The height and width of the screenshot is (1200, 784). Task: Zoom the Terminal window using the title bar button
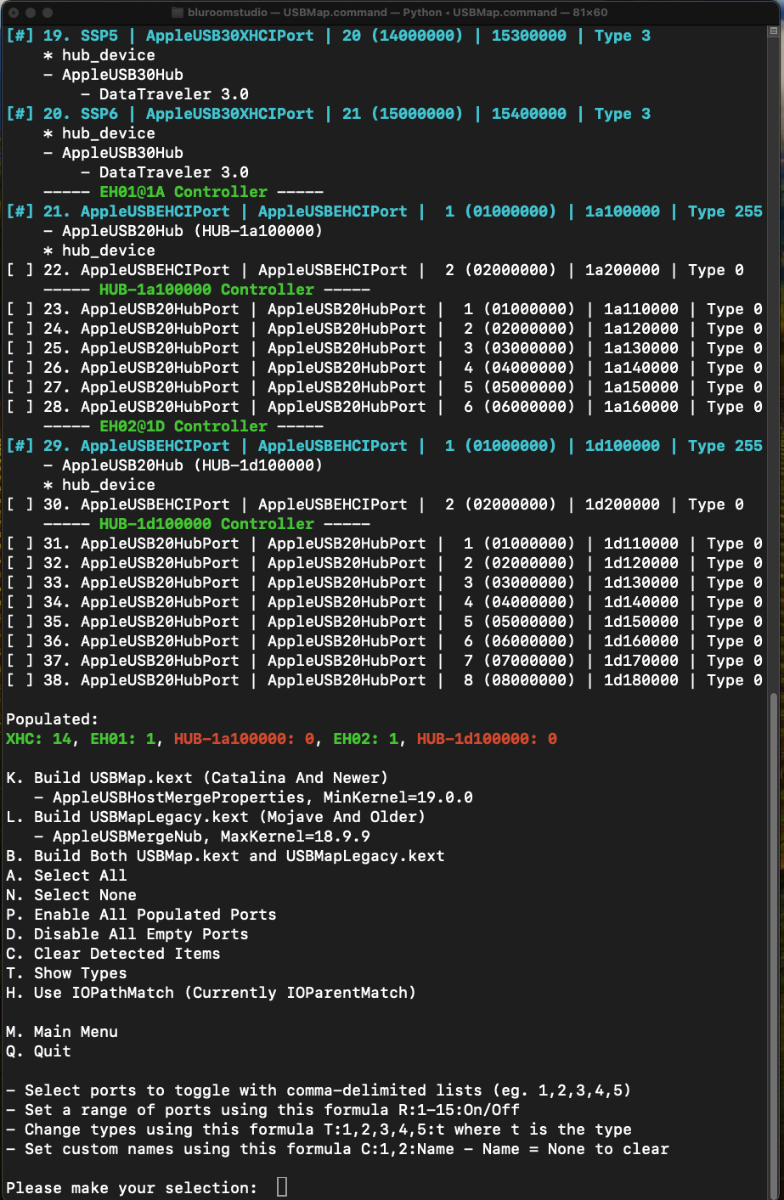coord(49,12)
